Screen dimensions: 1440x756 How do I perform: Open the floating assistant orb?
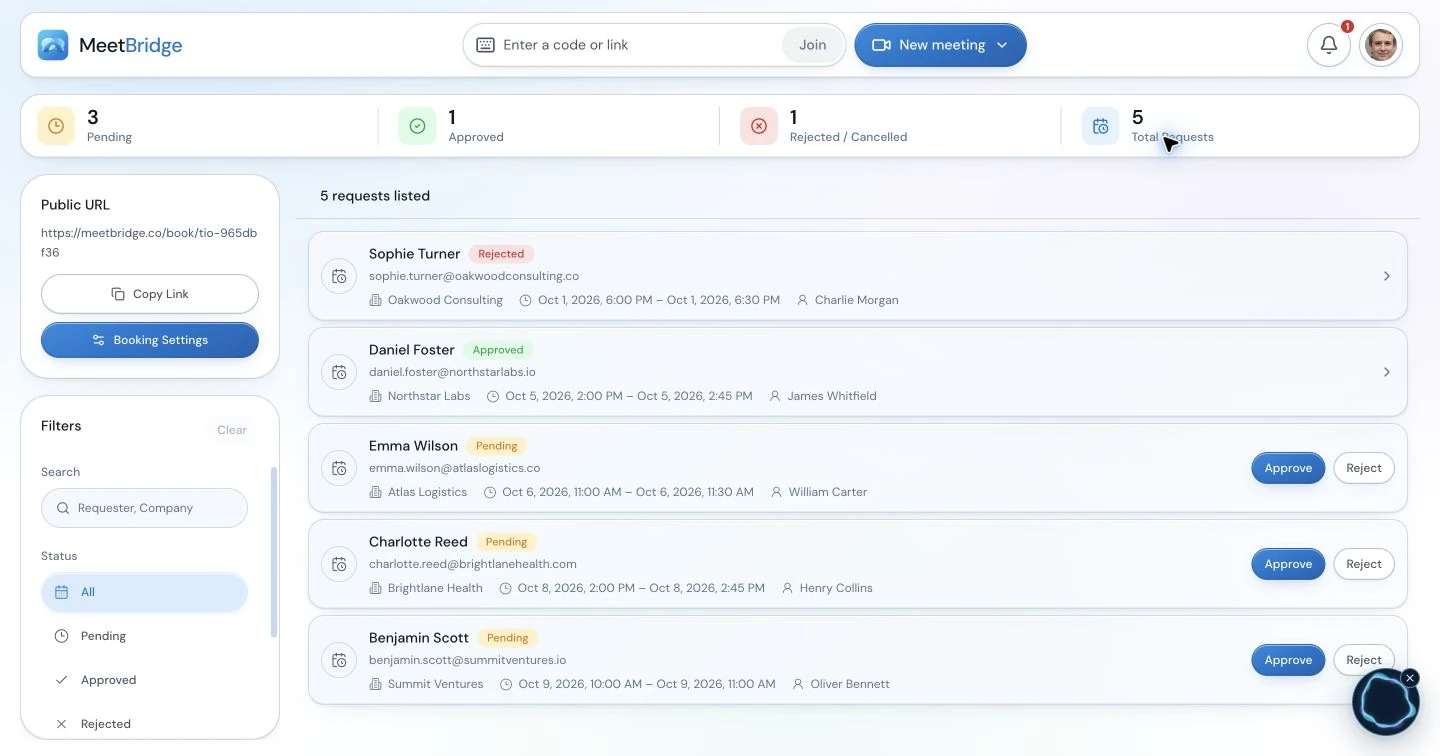[x=1385, y=703]
